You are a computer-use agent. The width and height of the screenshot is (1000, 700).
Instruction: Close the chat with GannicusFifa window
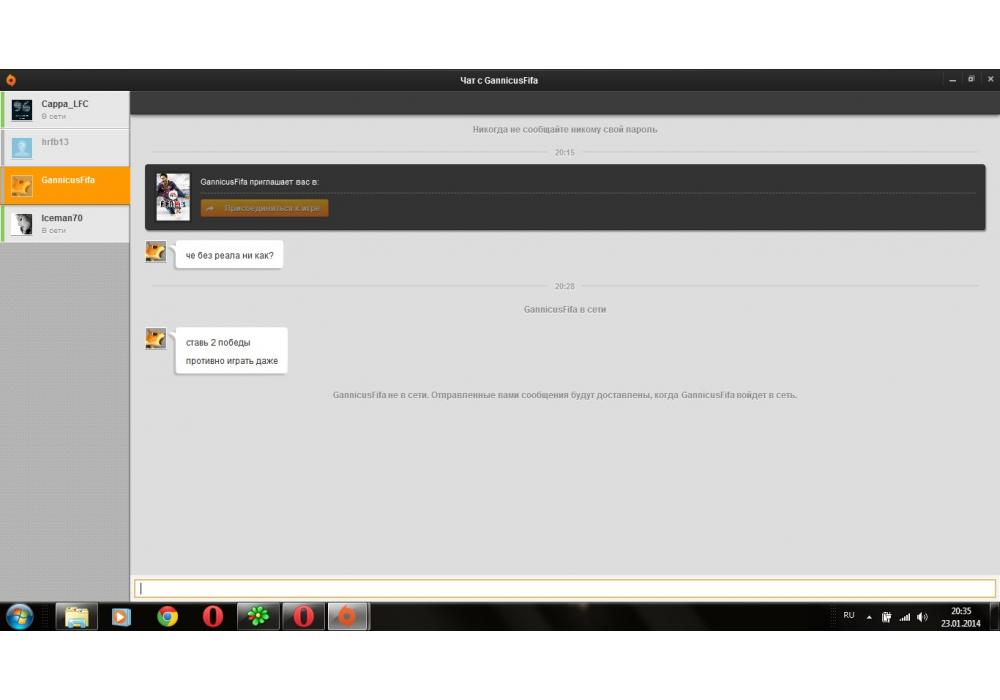point(990,80)
